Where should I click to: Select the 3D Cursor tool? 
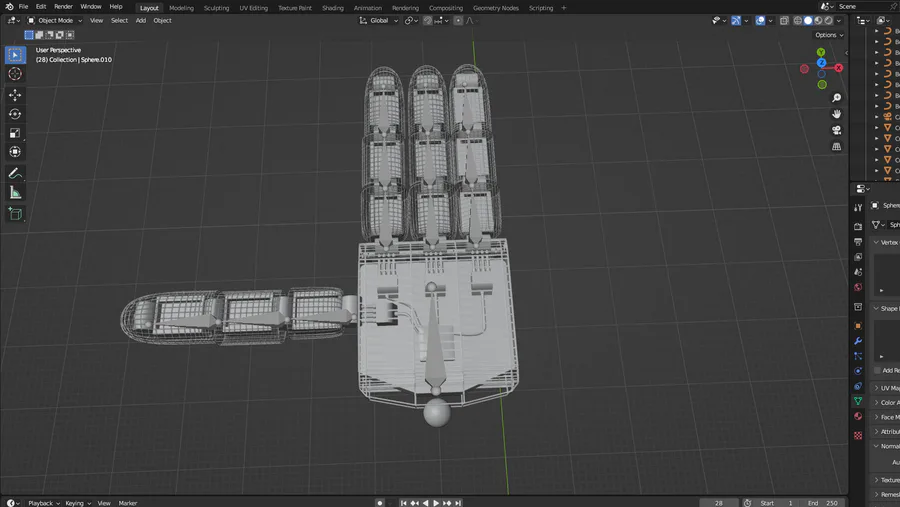pos(15,74)
